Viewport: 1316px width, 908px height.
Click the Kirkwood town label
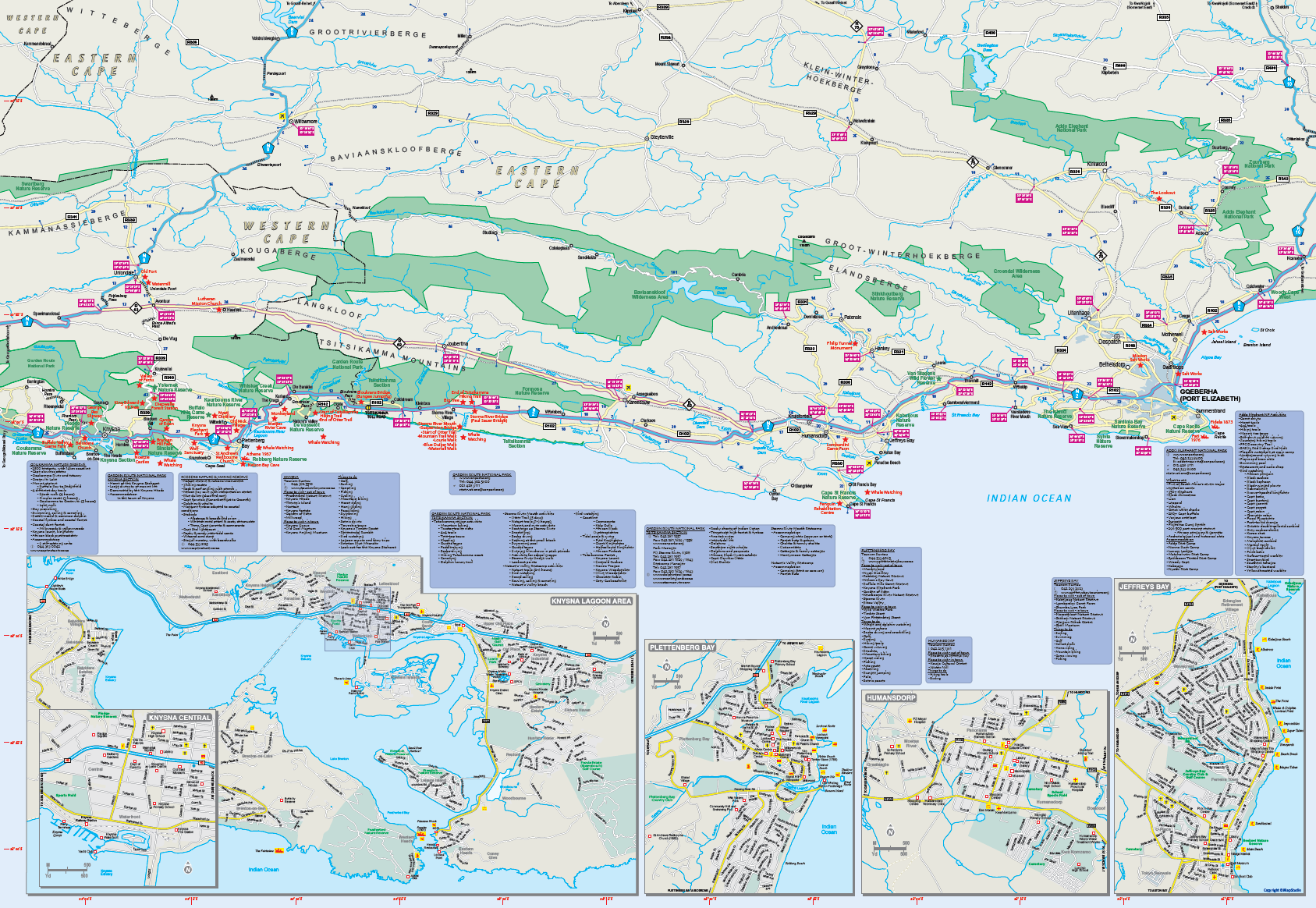coord(1097,165)
